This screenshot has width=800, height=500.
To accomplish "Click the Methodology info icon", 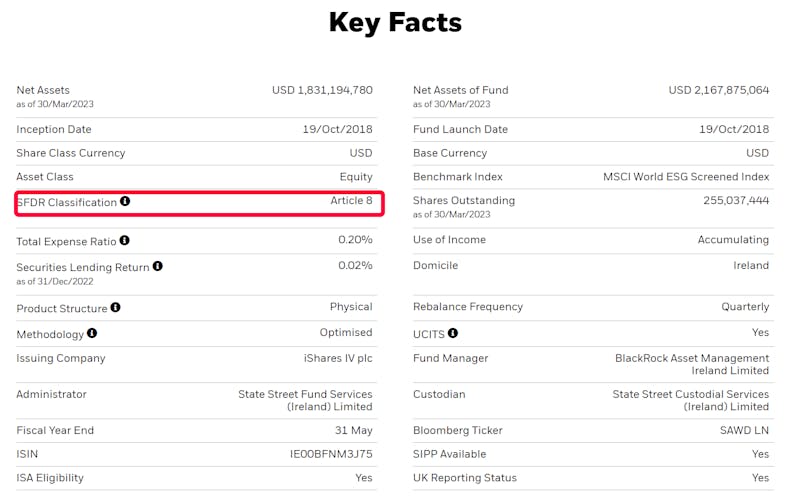I will click(x=92, y=333).
